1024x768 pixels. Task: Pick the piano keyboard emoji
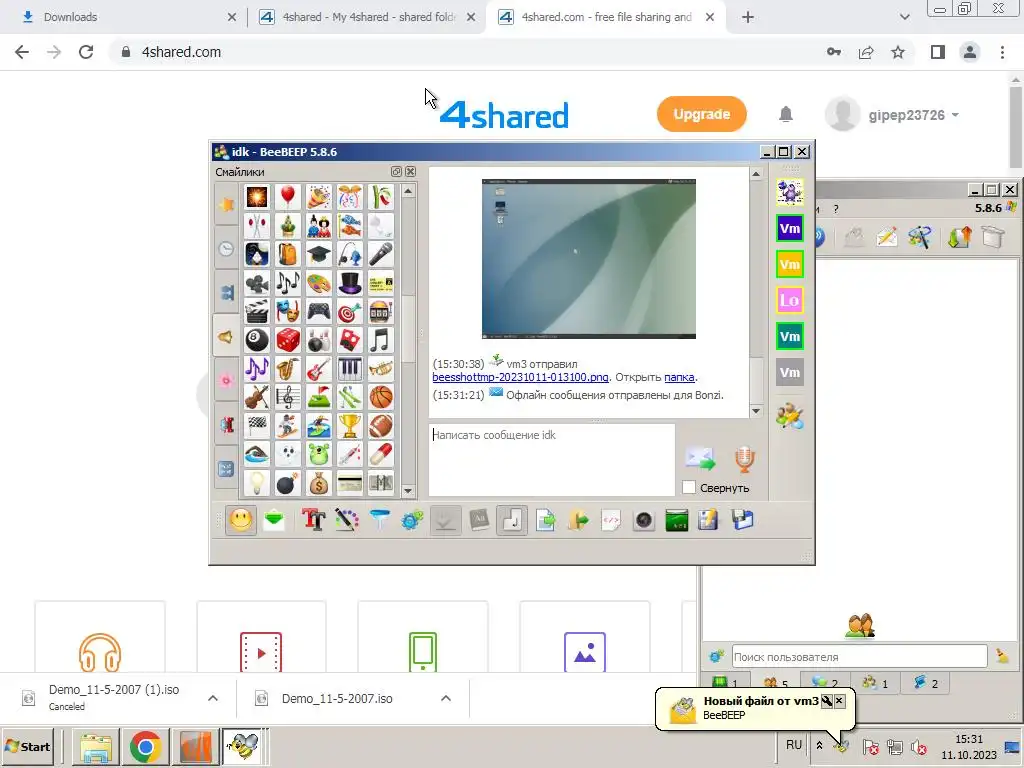350,369
